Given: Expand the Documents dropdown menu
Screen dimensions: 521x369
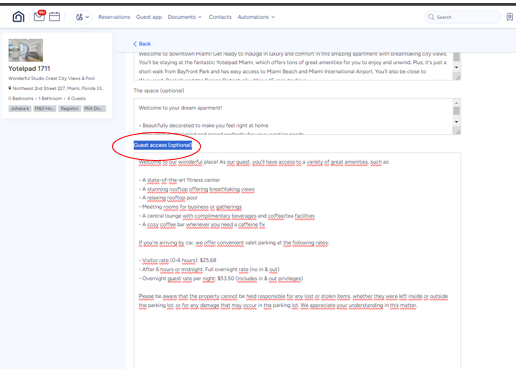Looking at the screenshot, I should [184, 17].
